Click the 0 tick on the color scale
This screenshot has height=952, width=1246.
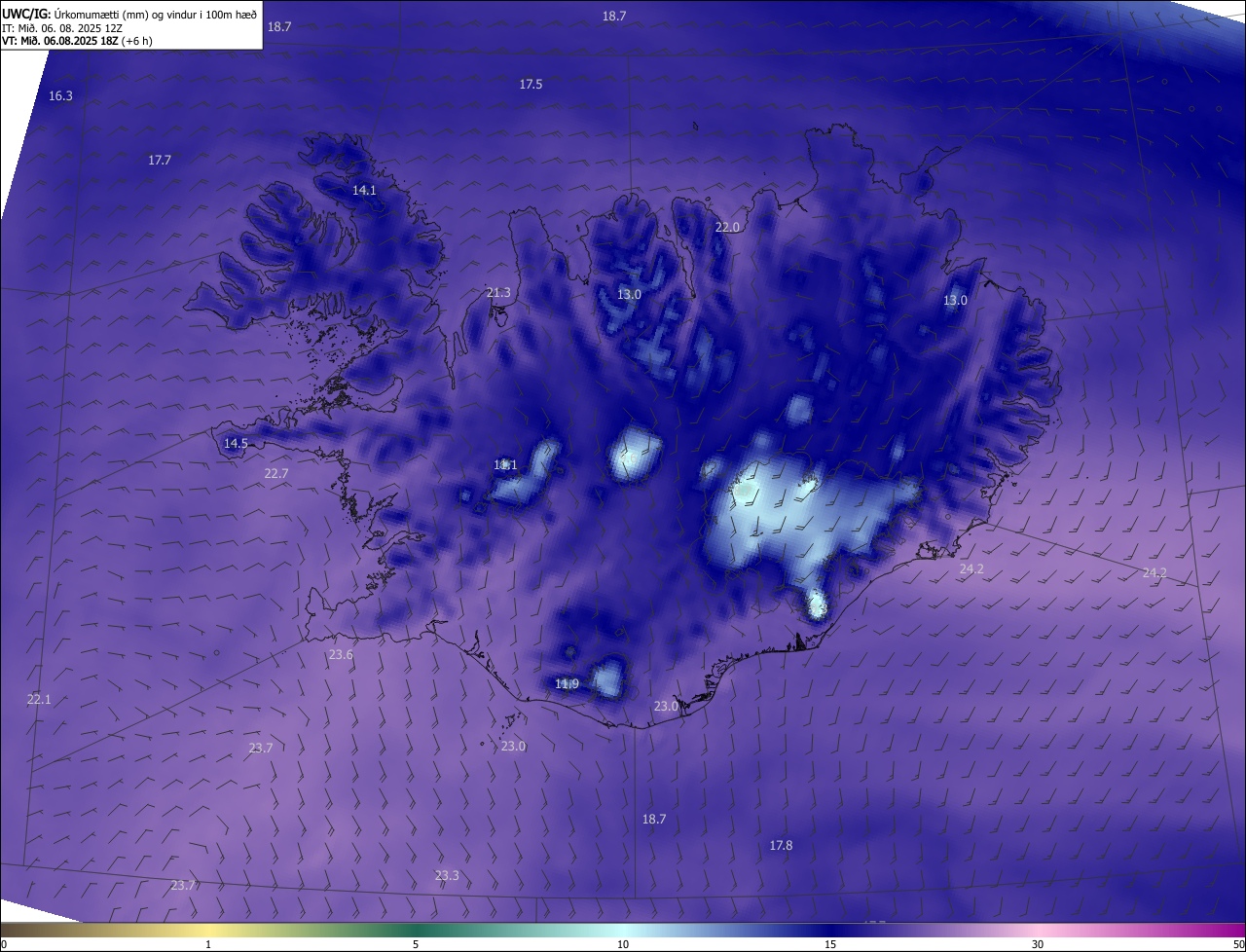(x=4, y=944)
